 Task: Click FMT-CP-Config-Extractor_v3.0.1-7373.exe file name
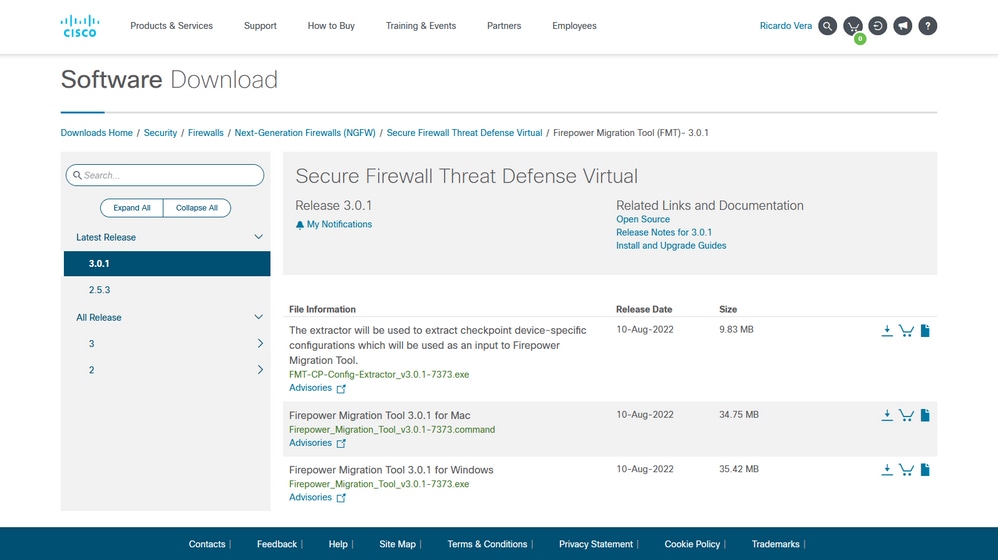[x=379, y=375]
